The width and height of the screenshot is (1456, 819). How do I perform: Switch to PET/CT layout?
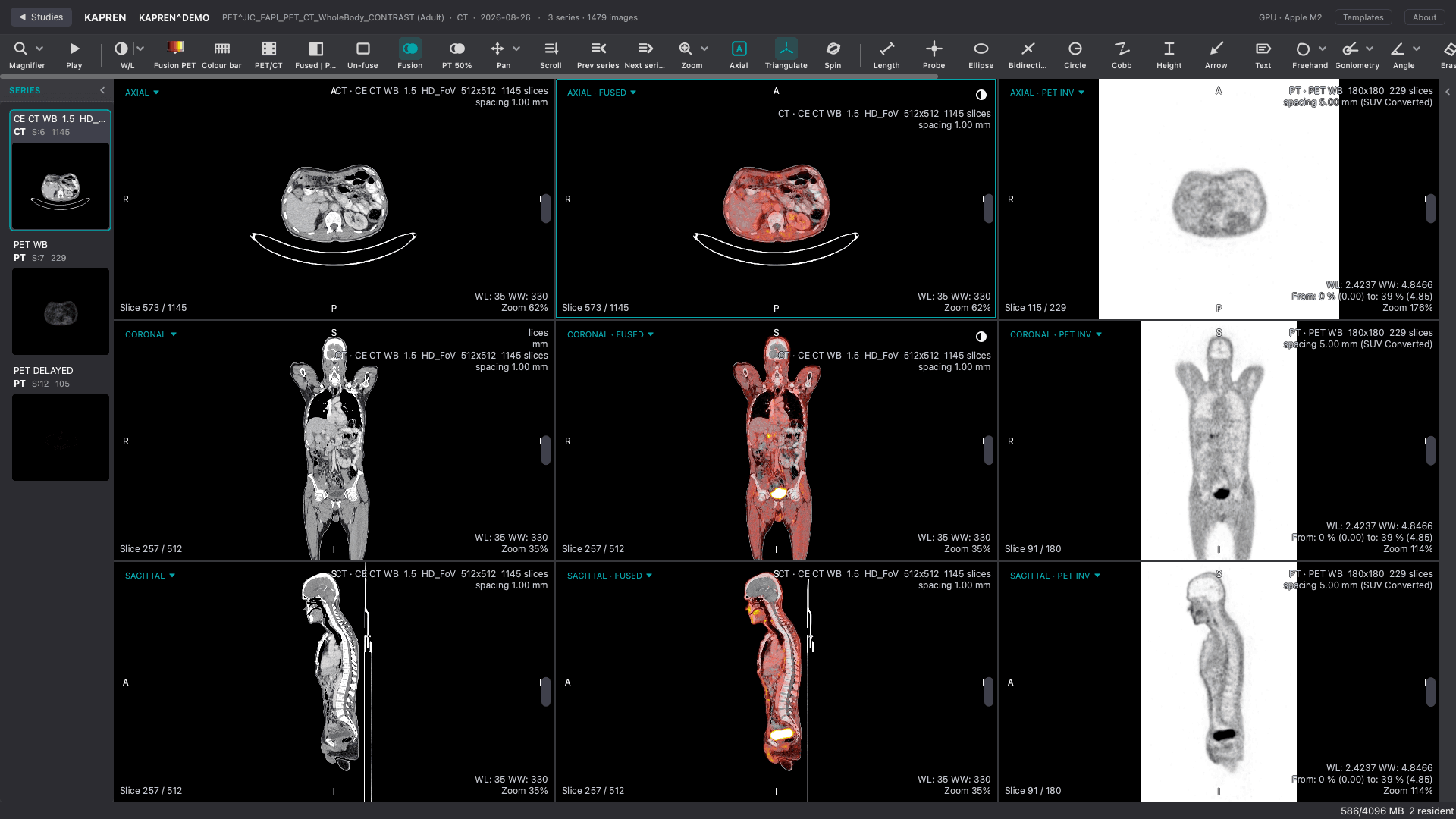(268, 55)
